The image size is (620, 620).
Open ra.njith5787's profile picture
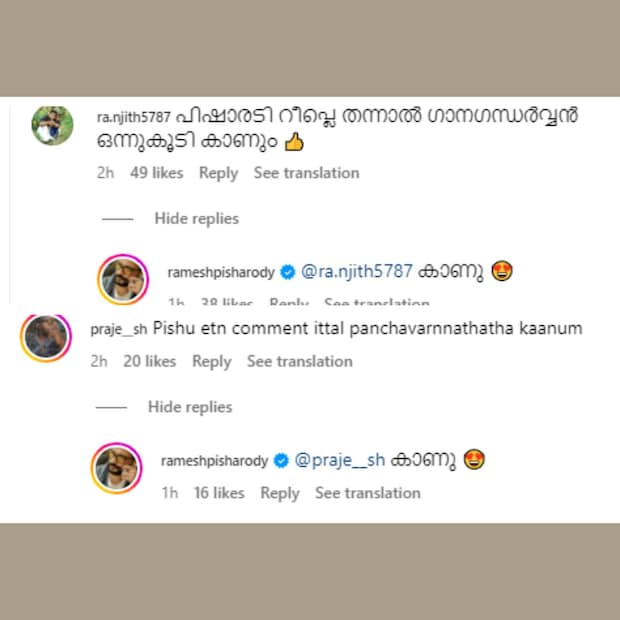tap(52, 125)
